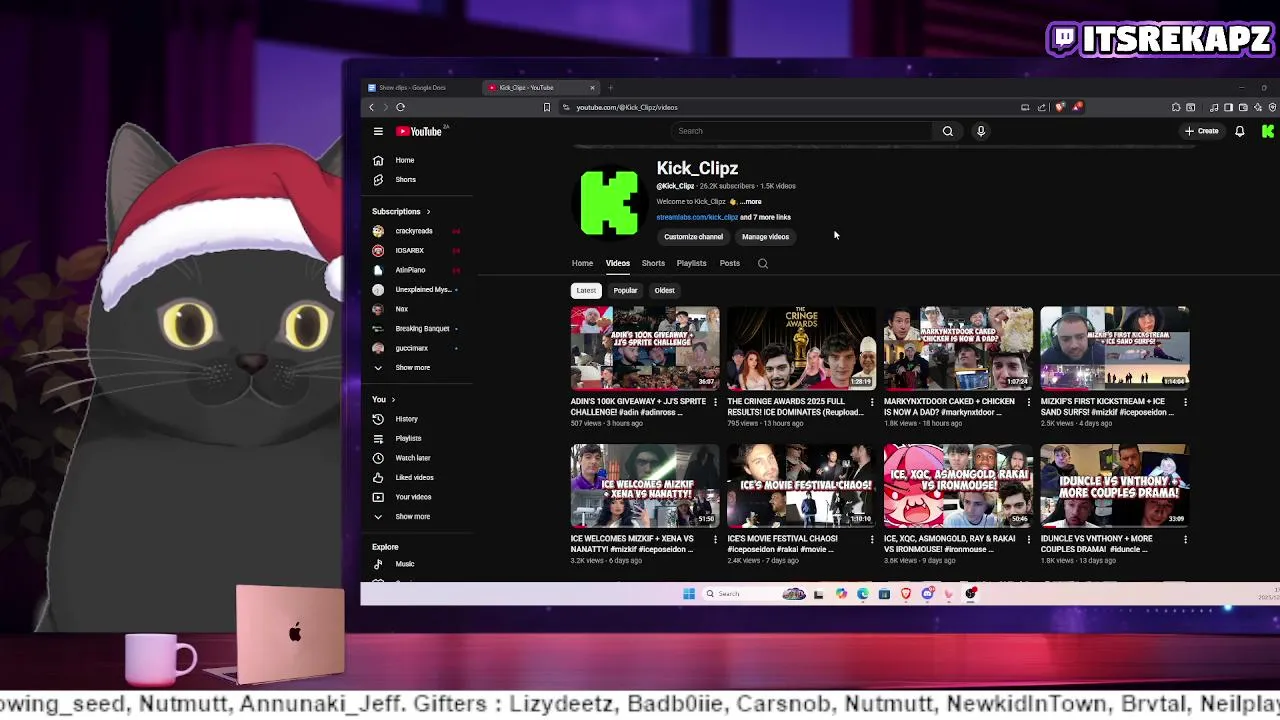The height and width of the screenshot is (720, 1280).
Task: Open the AtinPiano subscription
Action: click(411, 270)
